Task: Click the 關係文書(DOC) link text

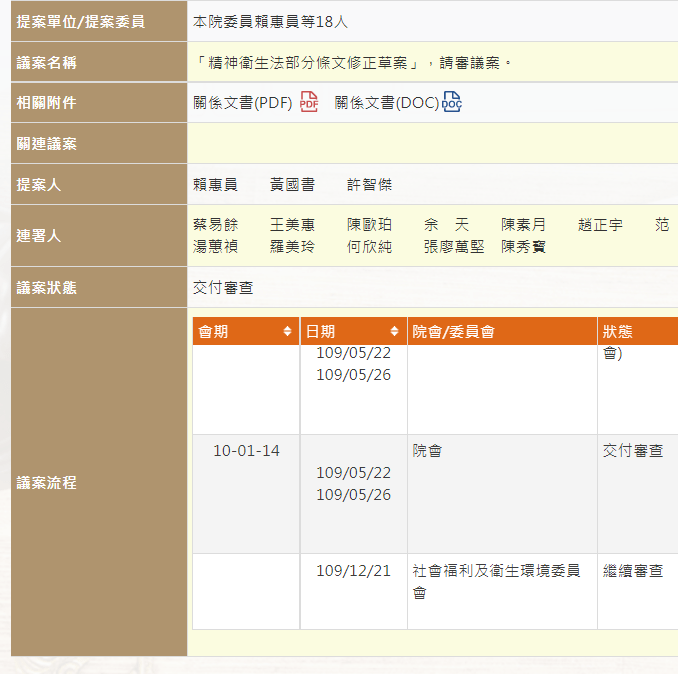Action: click(x=387, y=103)
